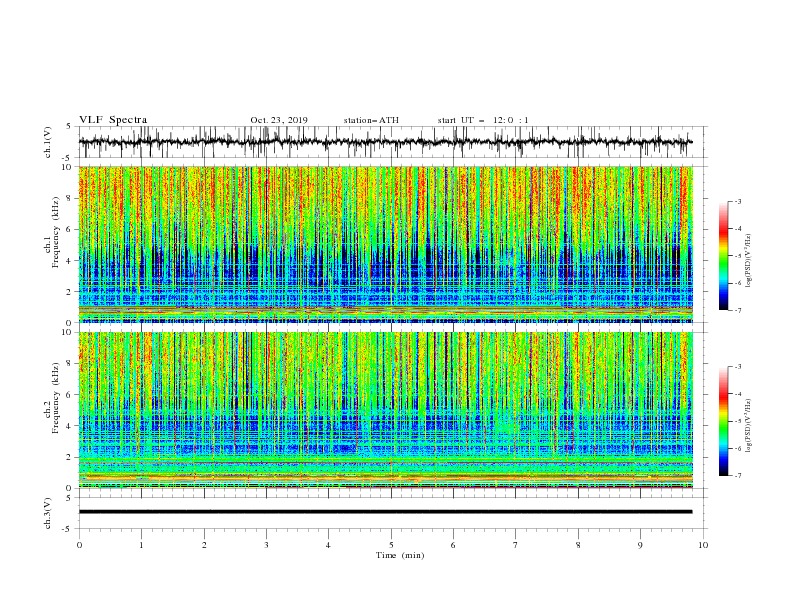The image size is (792, 612).
Task: Select the "Time (min)" x-axis label
Action: (x=400, y=555)
